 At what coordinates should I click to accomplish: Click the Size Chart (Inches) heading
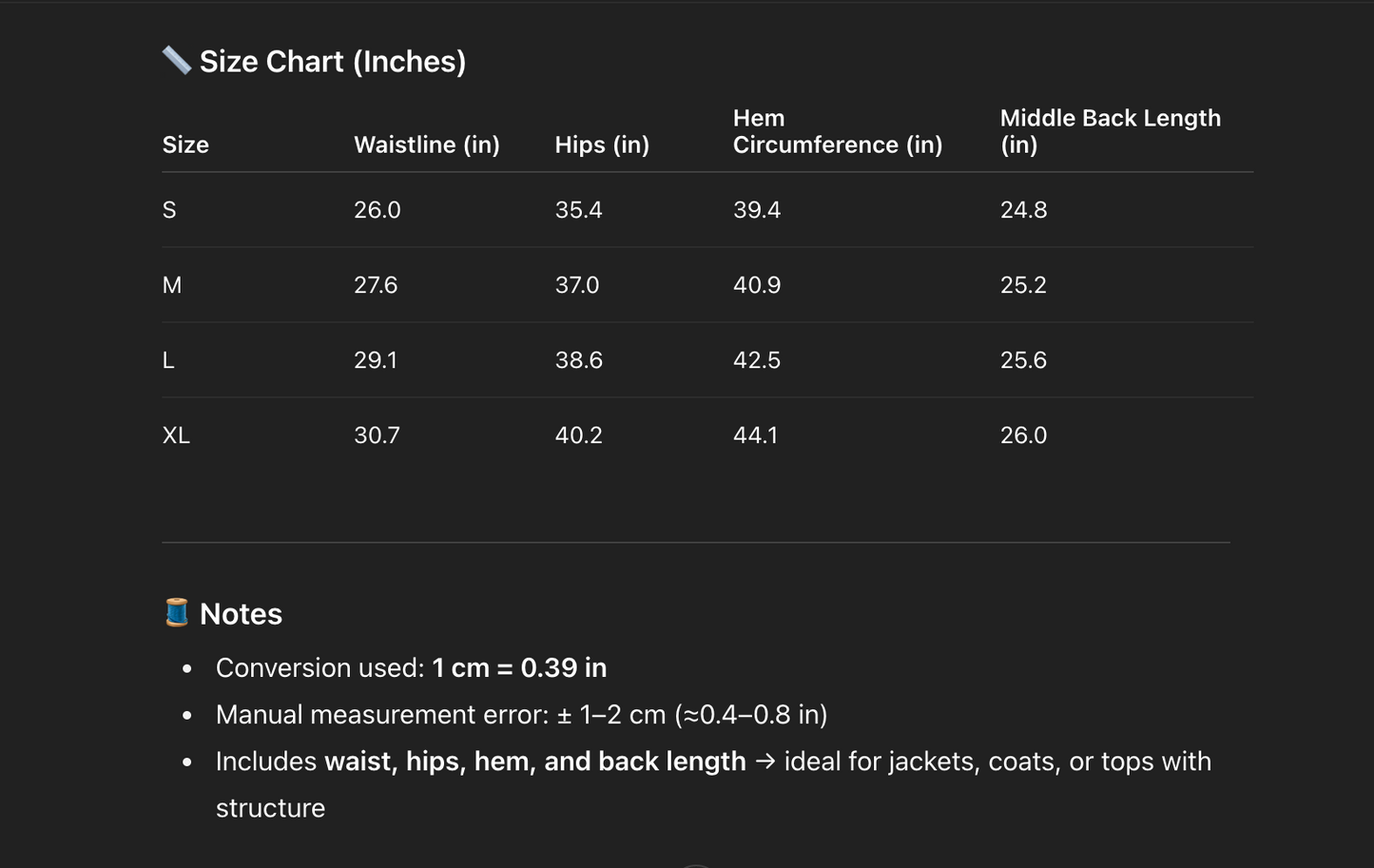tap(332, 62)
